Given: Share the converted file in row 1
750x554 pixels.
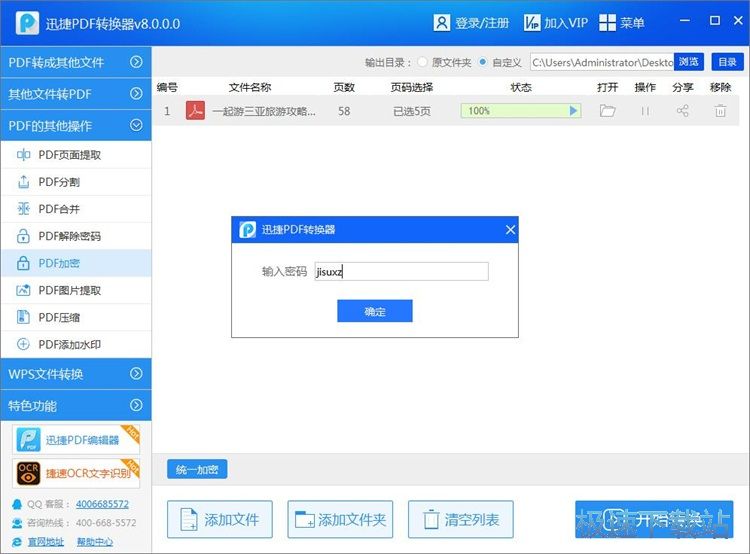Looking at the screenshot, I should click(x=683, y=111).
